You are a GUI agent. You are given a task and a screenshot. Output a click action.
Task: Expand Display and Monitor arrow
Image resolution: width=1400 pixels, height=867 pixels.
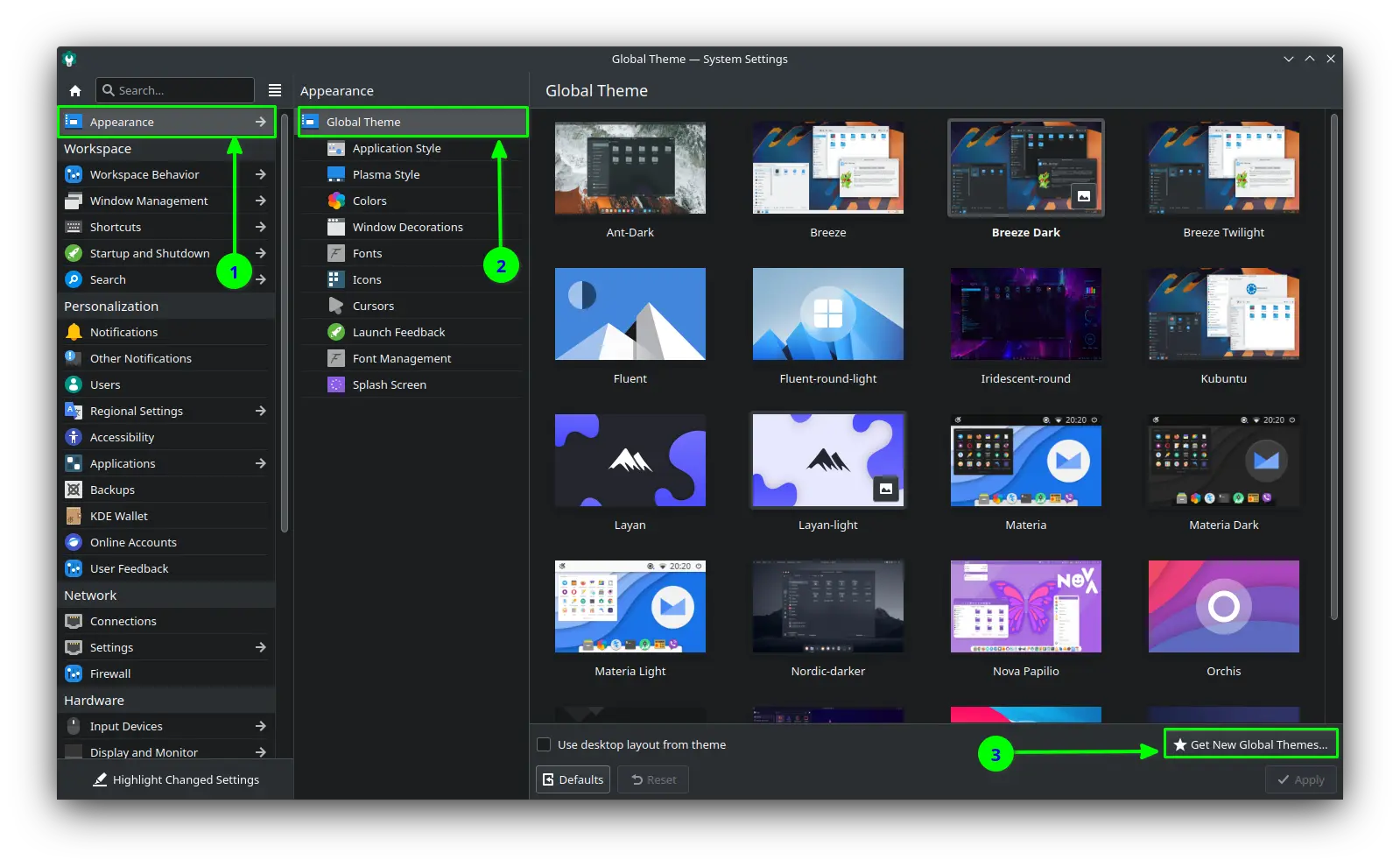click(x=261, y=752)
